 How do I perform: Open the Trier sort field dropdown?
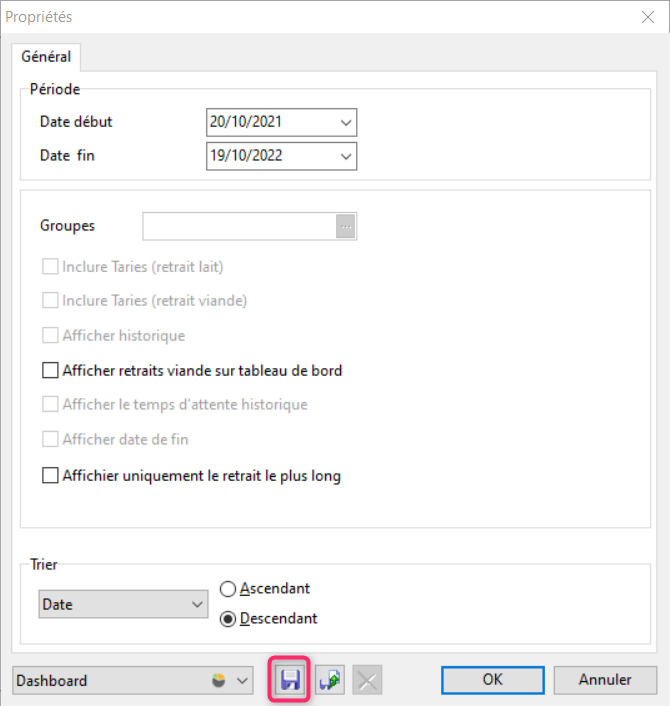point(196,604)
